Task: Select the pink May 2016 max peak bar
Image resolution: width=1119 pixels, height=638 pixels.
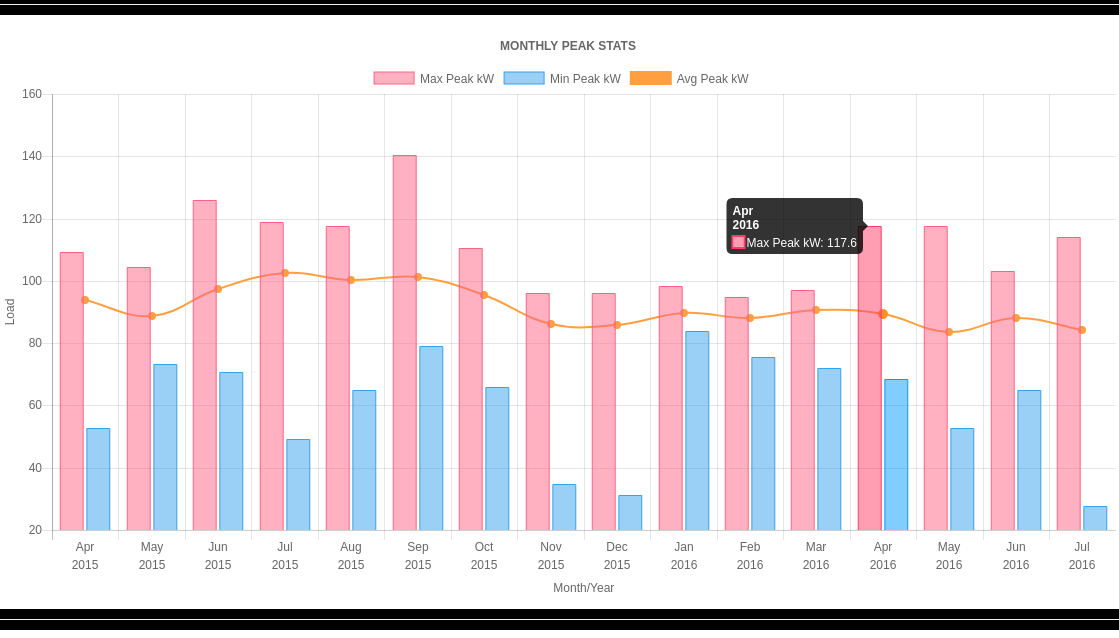Action: coord(936,378)
